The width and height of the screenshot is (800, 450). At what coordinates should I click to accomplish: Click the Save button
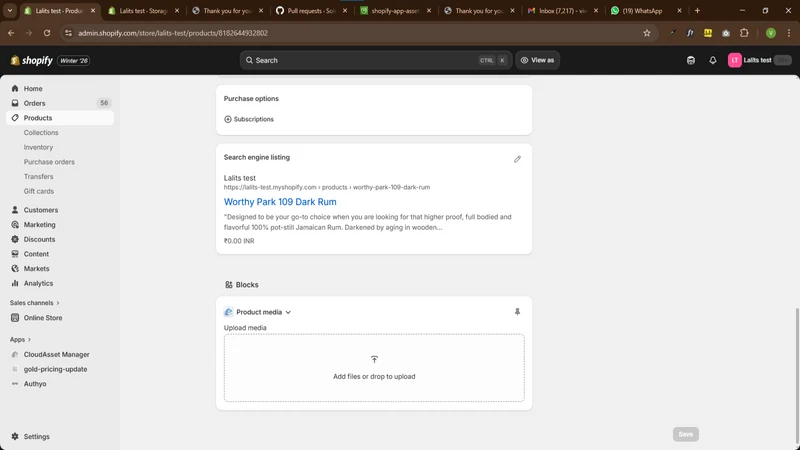(686, 434)
